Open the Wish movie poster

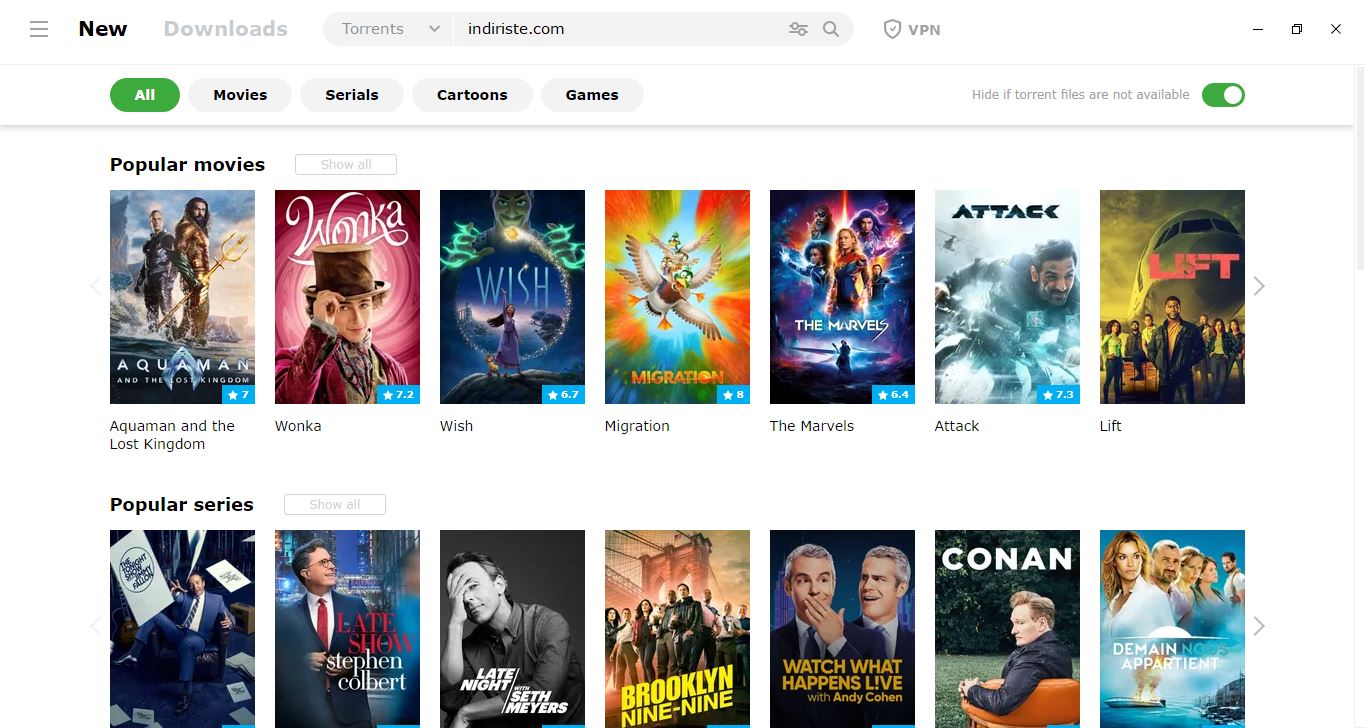click(x=512, y=297)
